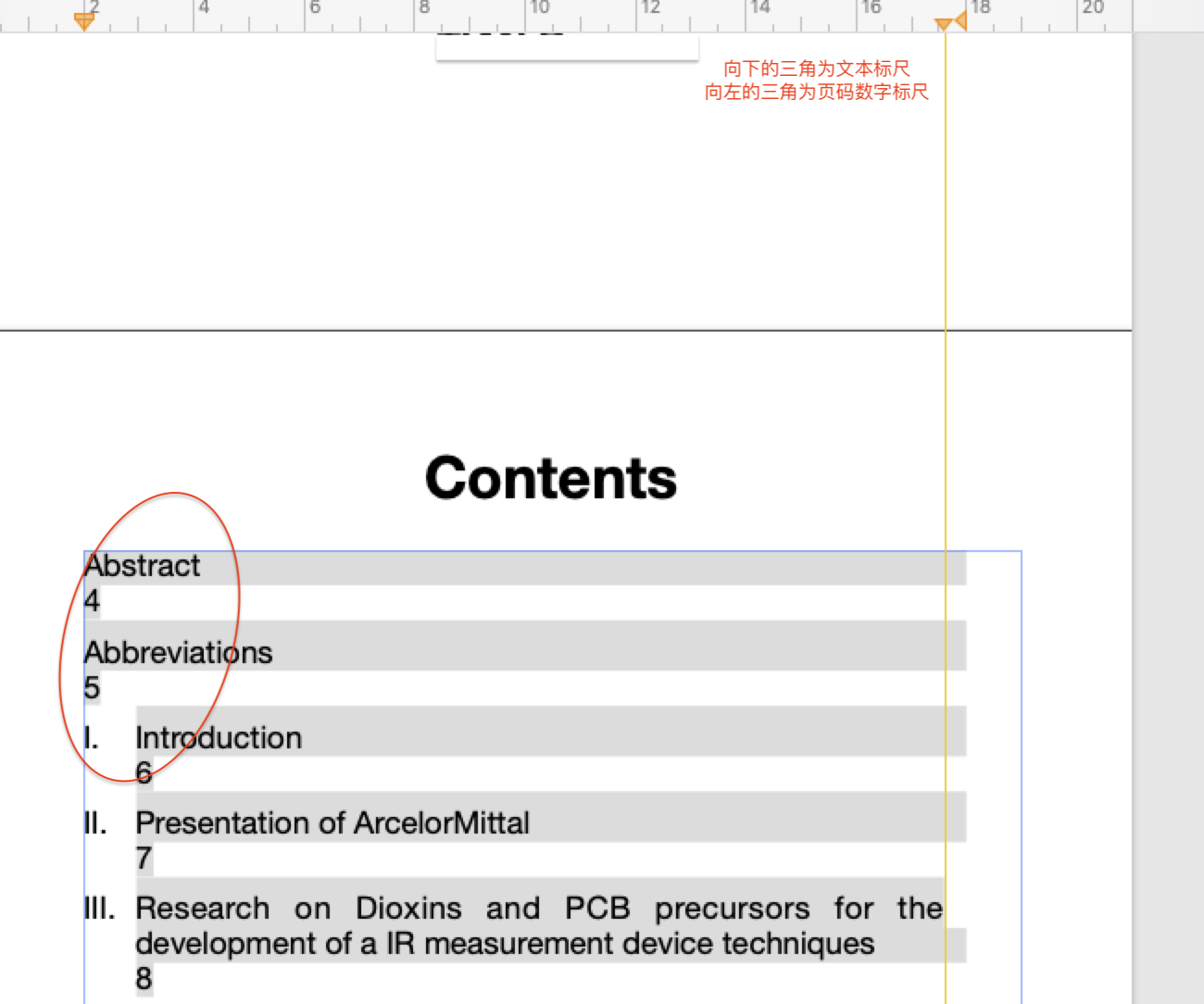
Task: Select the Abbreviations contents entry
Action: [x=179, y=653]
